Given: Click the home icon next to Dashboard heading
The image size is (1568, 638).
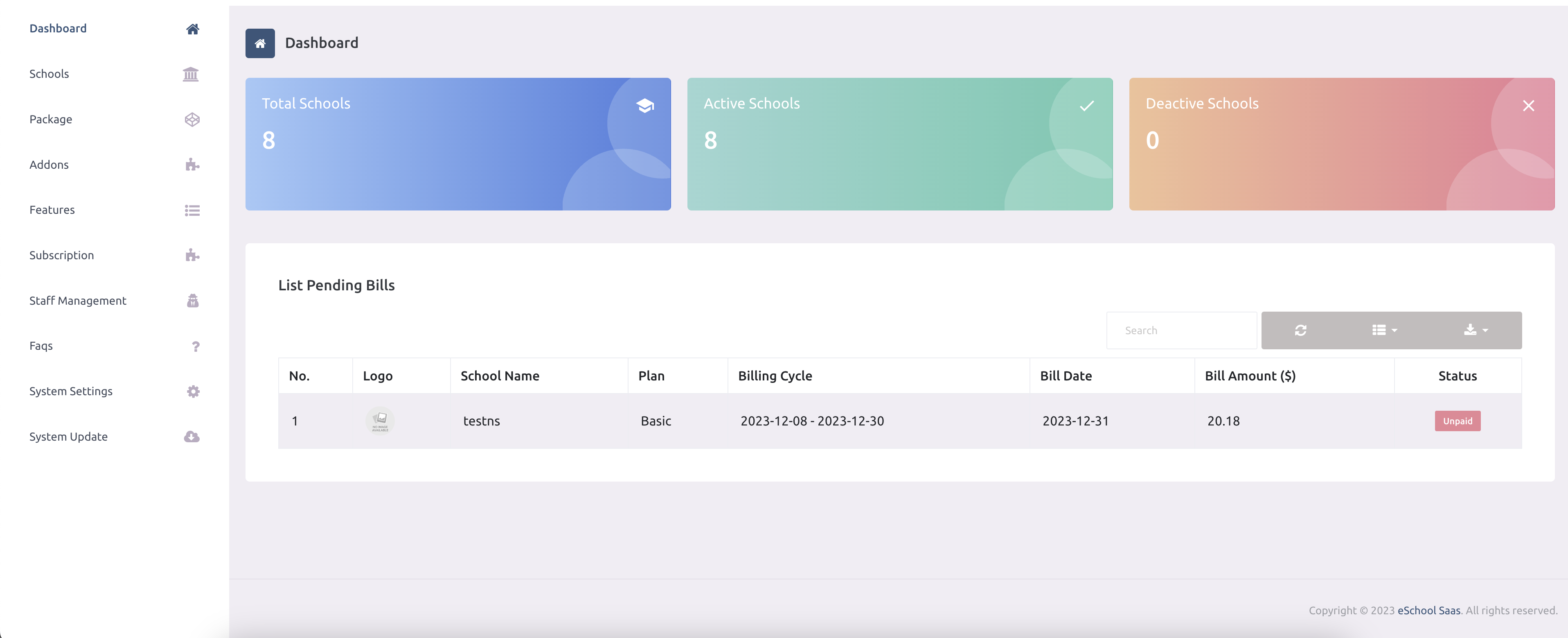Looking at the screenshot, I should 260,43.
